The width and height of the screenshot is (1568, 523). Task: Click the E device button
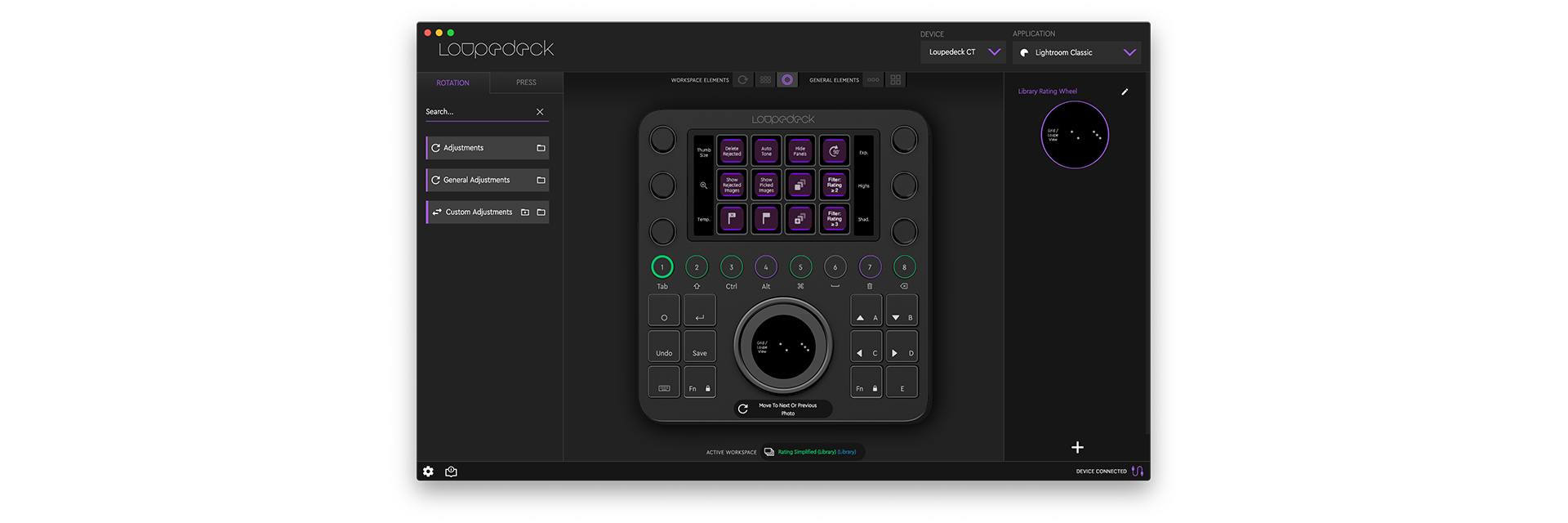point(902,382)
